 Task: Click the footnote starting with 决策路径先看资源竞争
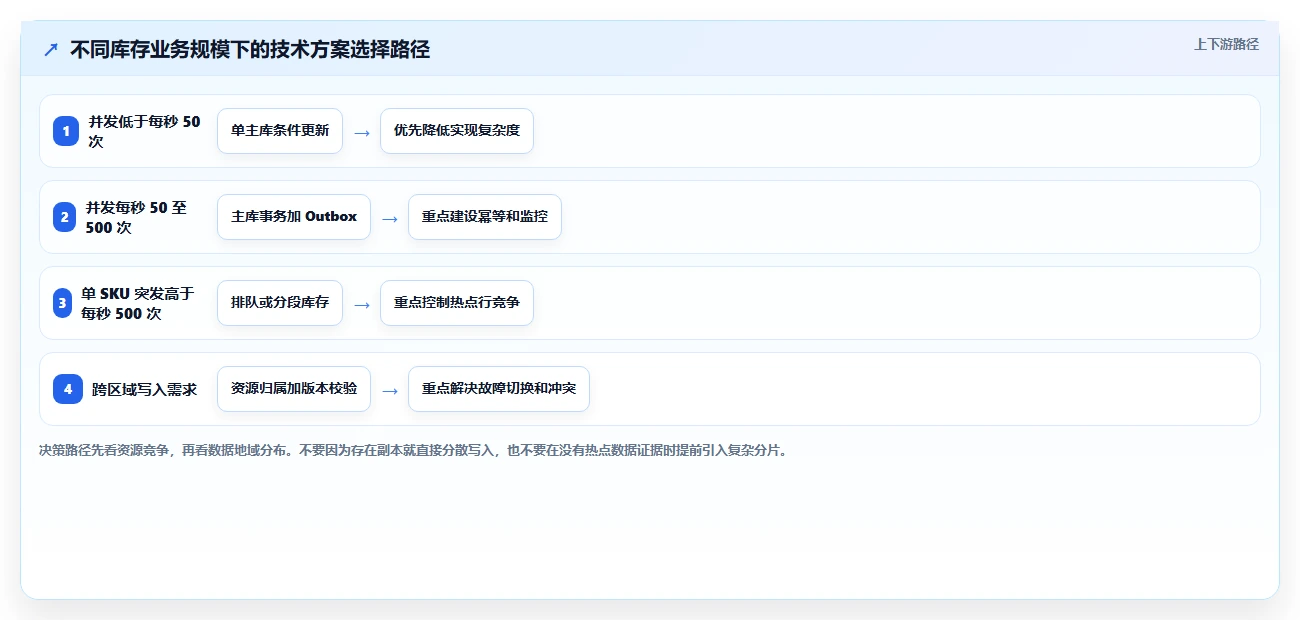coord(414,451)
